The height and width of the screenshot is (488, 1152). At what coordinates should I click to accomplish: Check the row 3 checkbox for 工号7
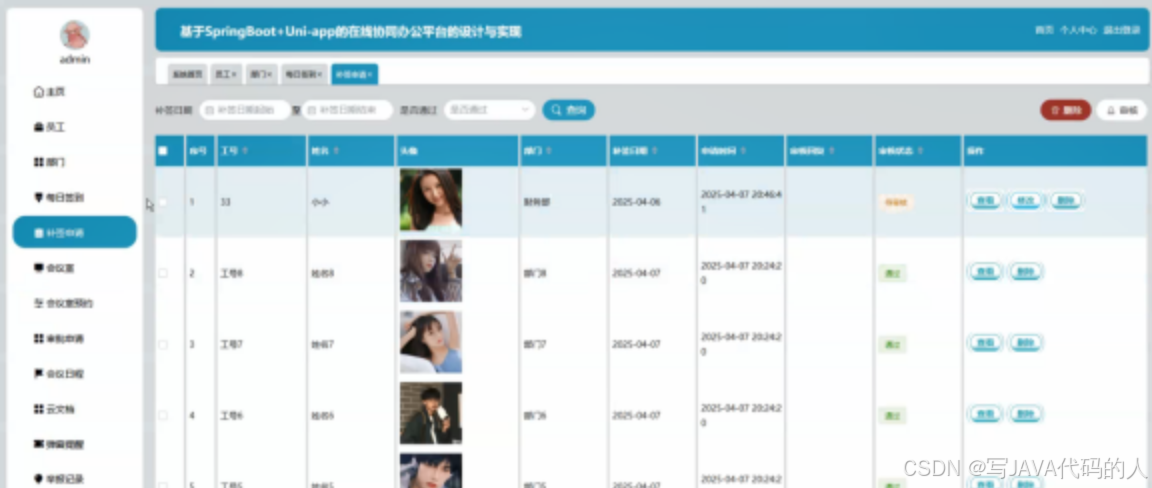coord(163,344)
